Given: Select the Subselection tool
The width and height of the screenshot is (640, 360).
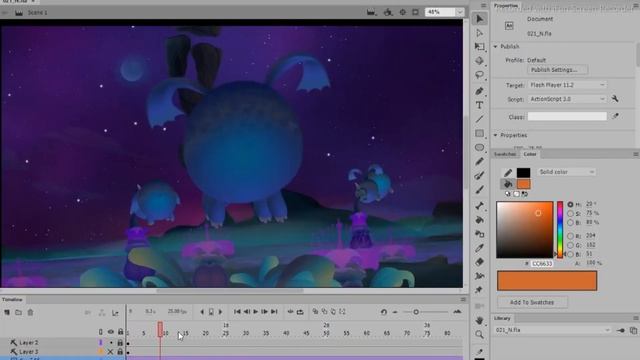Looking at the screenshot, I should [480, 33].
